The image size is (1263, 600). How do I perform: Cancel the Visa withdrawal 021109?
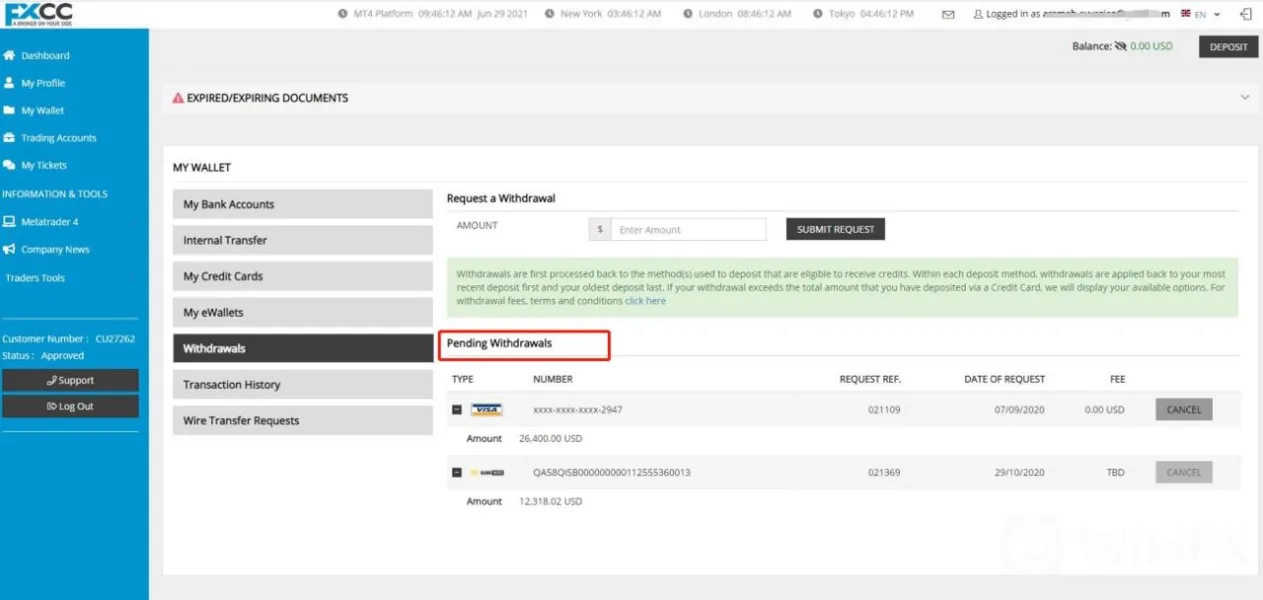click(x=1183, y=410)
